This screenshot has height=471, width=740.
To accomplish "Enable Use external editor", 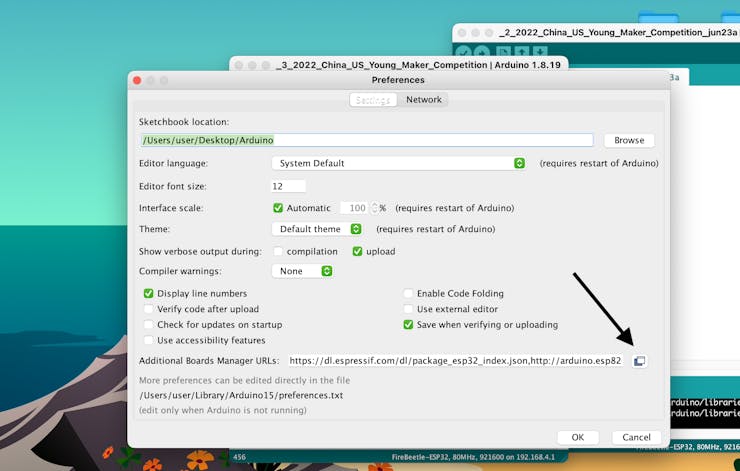I will [x=408, y=309].
